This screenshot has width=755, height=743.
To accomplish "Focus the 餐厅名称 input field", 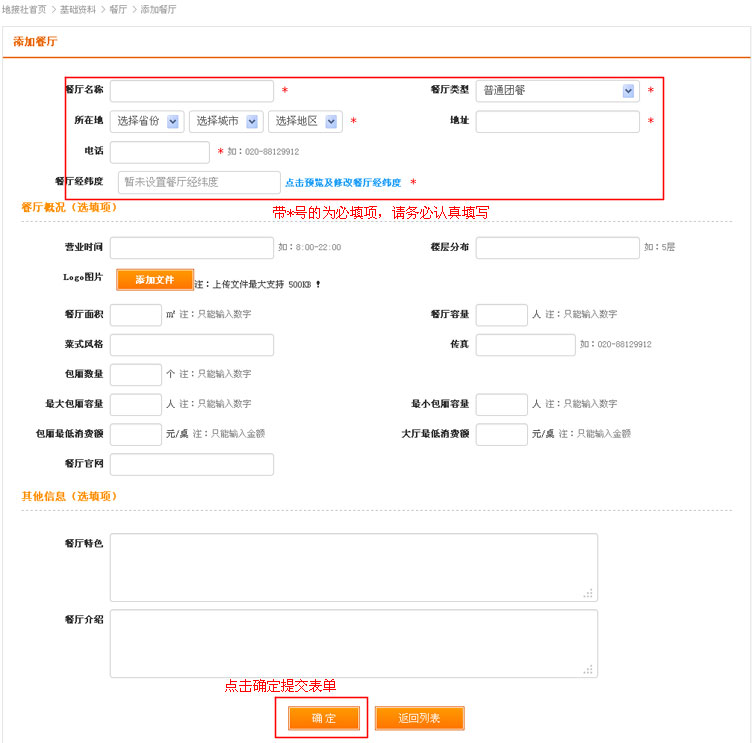I will click(191, 91).
